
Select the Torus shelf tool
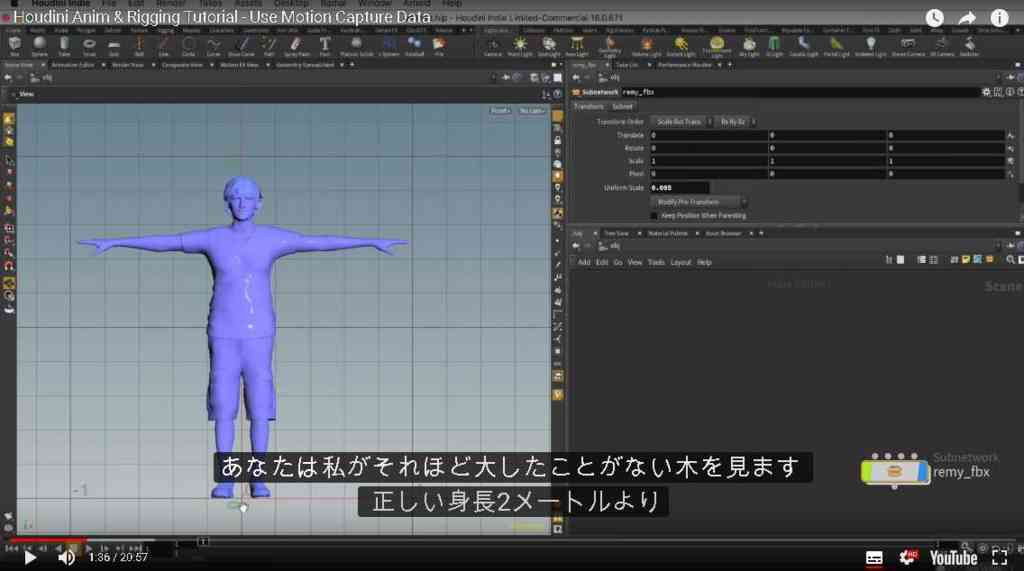tap(89, 46)
